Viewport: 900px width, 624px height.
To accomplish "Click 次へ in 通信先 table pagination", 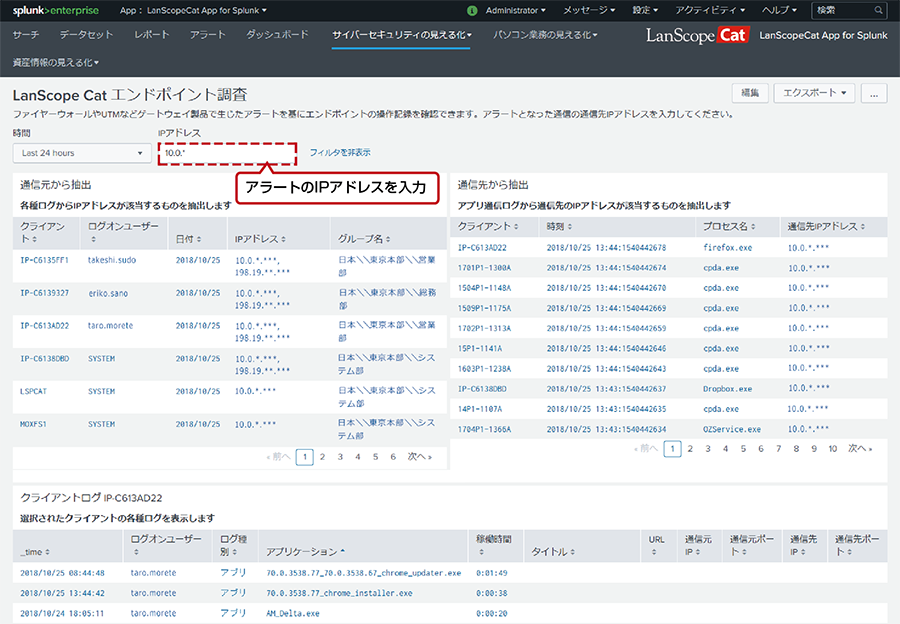I will tap(860, 448).
